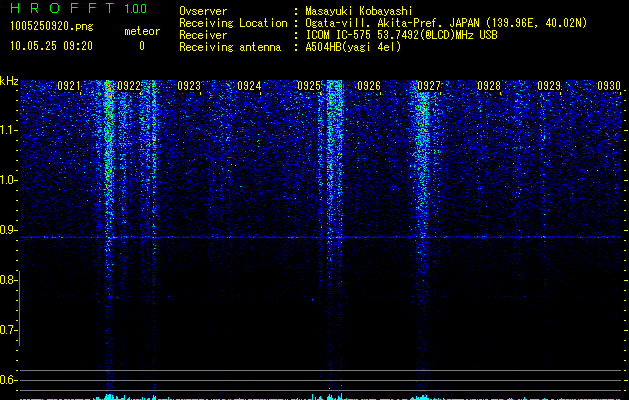Viewport: 629px width, 400px height.
Task: Click the meteor count value 0
Action: pyautogui.click(x=142, y=46)
